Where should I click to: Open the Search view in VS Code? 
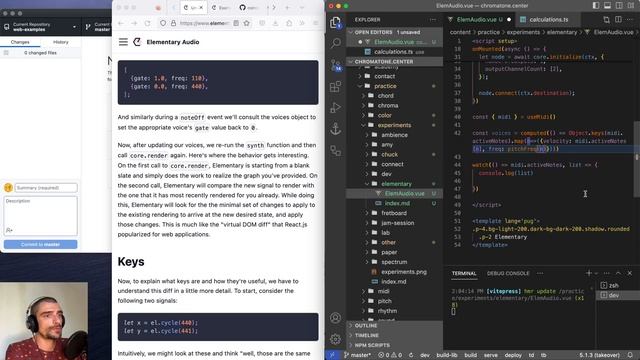[x=336, y=43]
